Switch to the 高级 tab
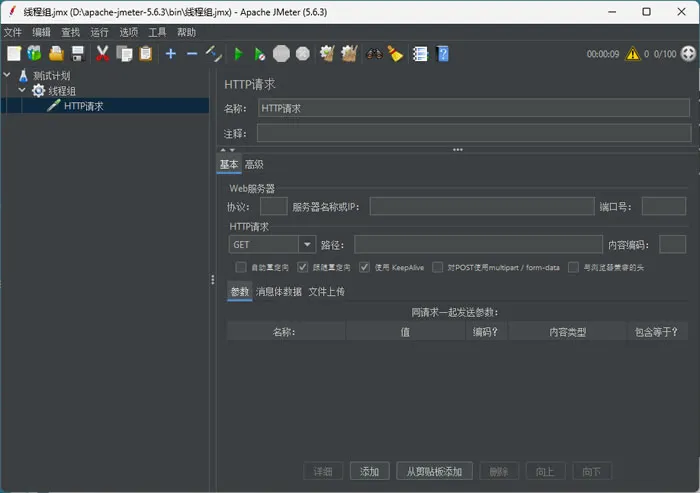The width and height of the screenshot is (700, 493). click(x=254, y=164)
